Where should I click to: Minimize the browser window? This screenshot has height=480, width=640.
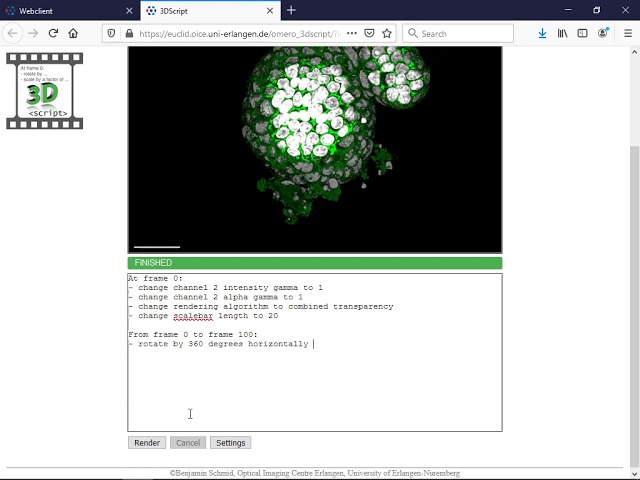point(568,10)
